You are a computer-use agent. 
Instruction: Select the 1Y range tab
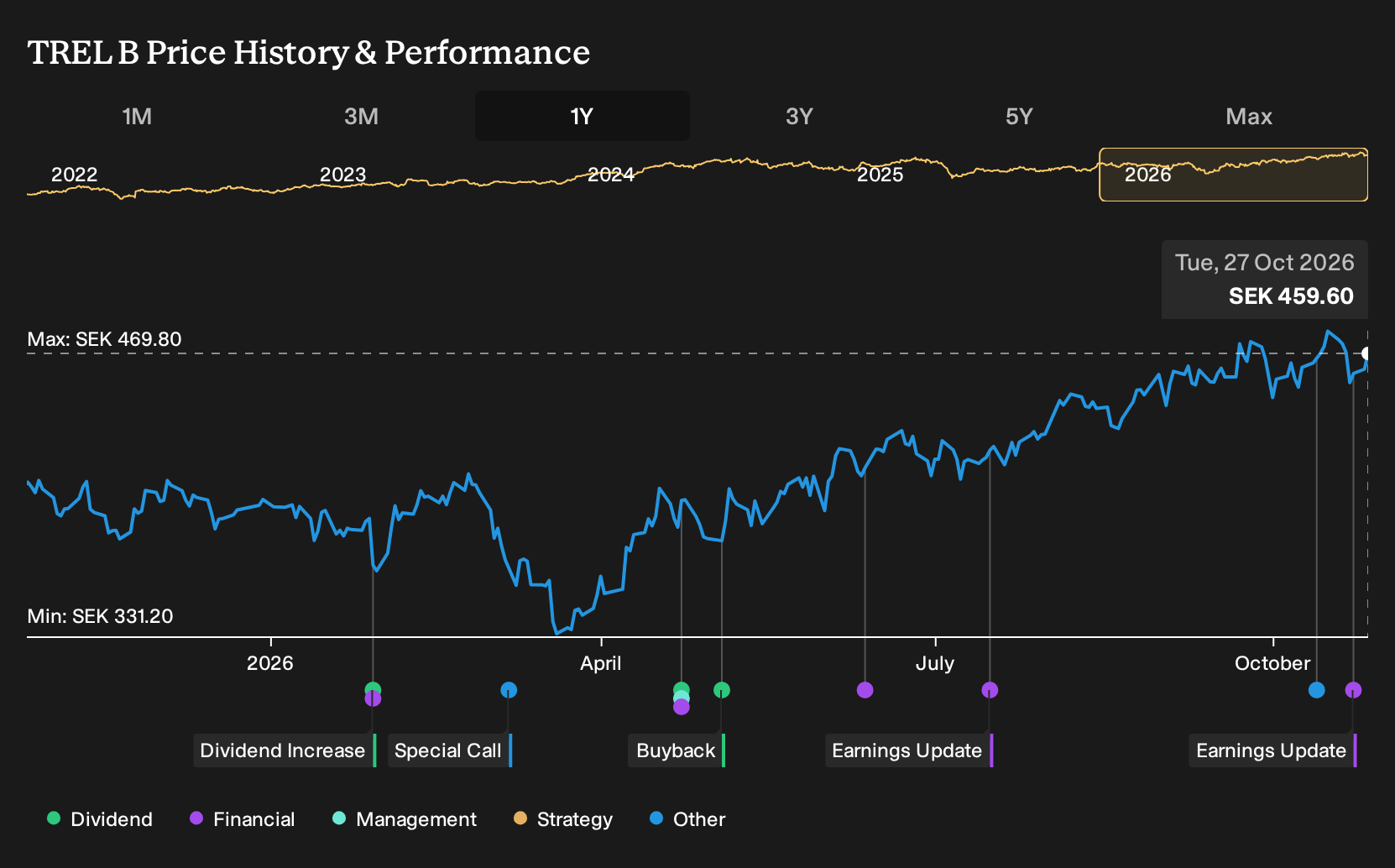(x=583, y=116)
